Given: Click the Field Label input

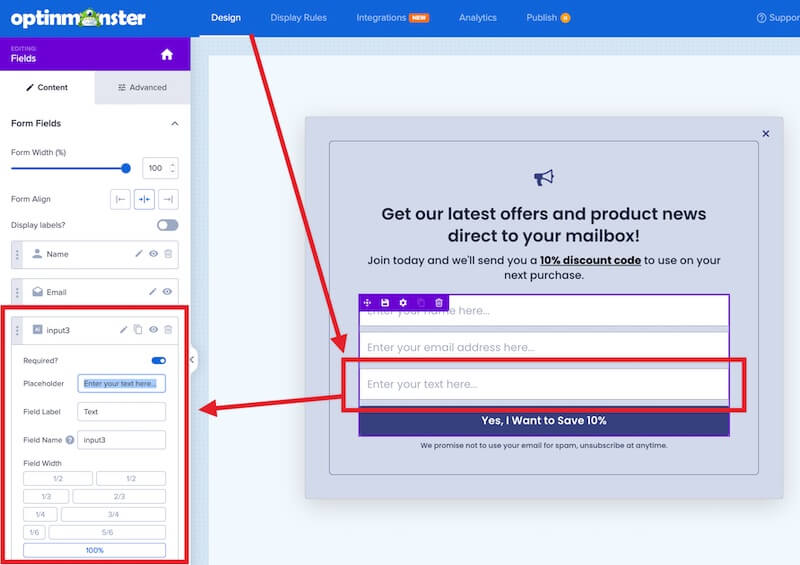Looking at the screenshot, I should tap(121, 411).
